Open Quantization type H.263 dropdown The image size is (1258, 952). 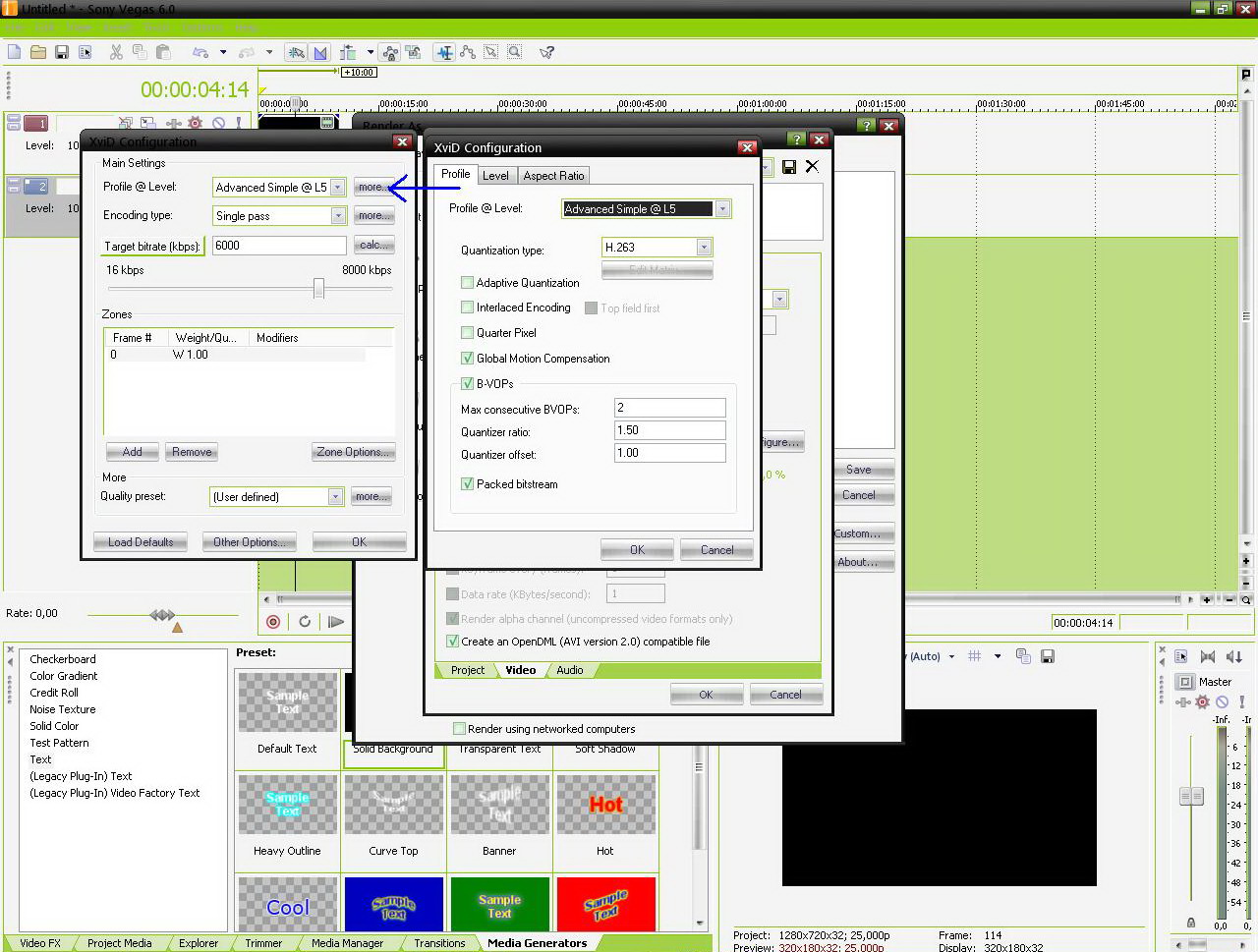[704, 248]
